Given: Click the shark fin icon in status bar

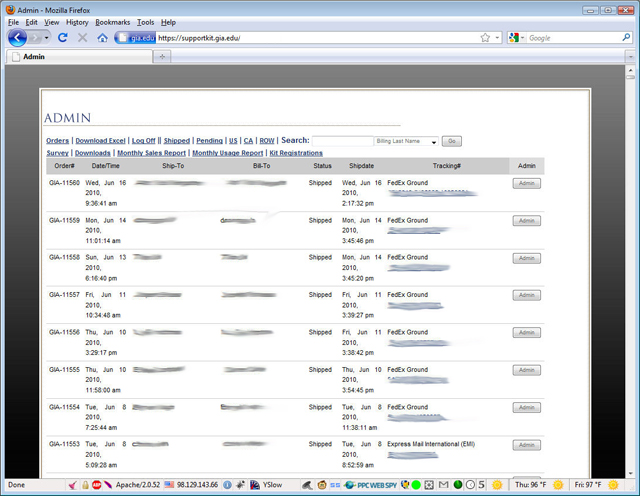Looking at the screenshot, I should tap(307, 485).
